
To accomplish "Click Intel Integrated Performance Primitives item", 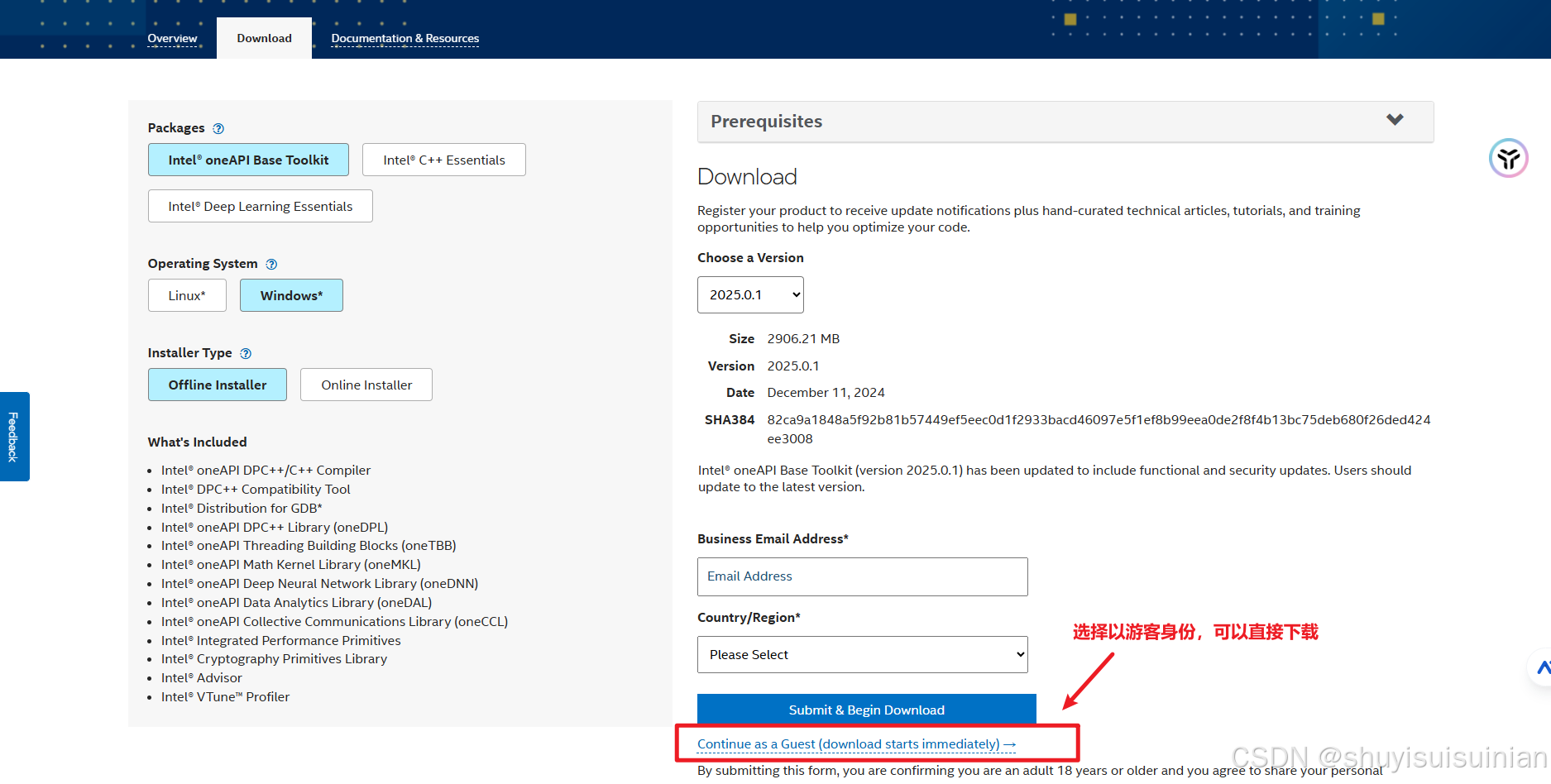I will (x=281, y=640).
